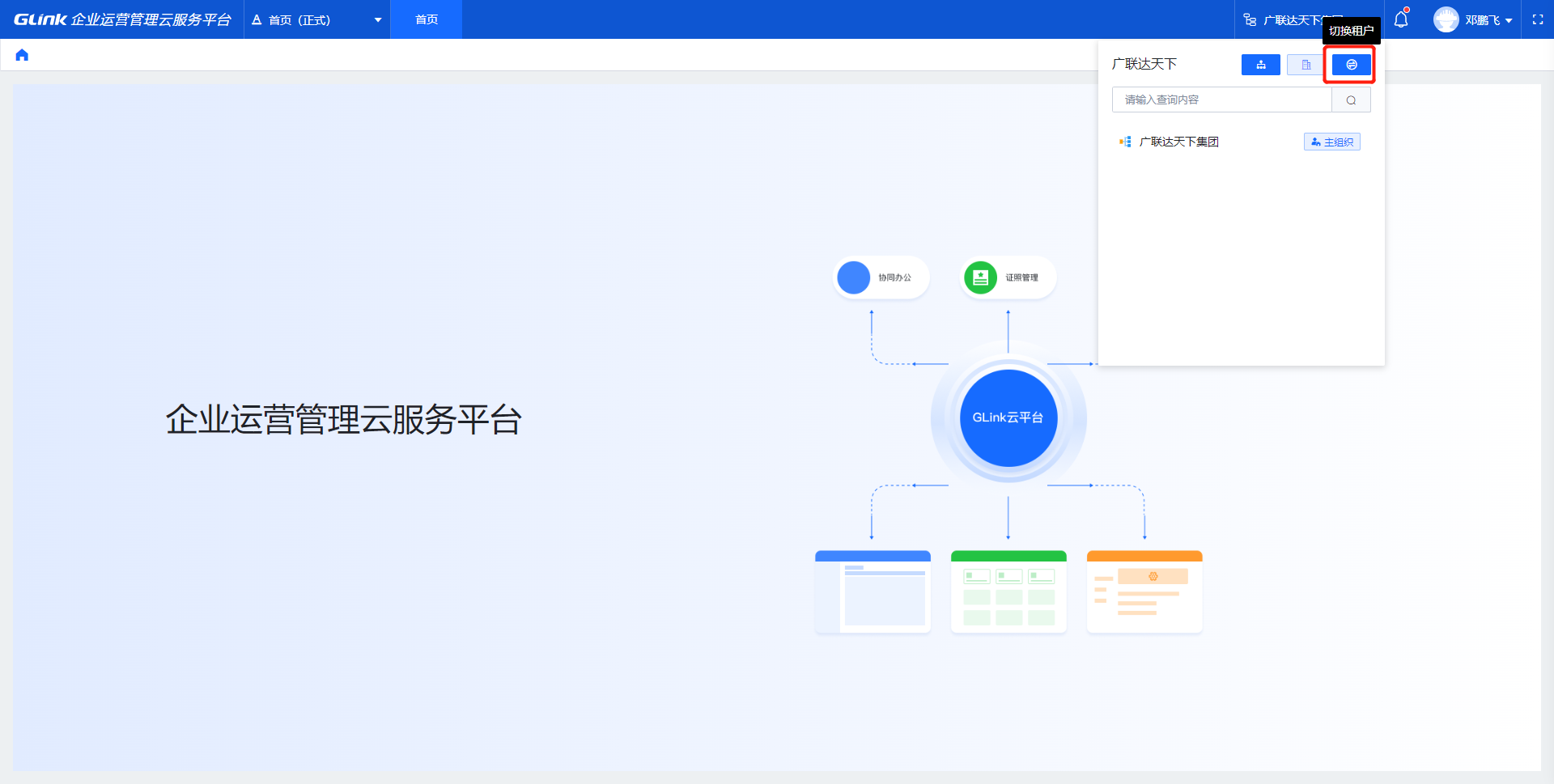Click the 广联达天下 panel title text
The image size is (1554, 784).
point(1144,64)
